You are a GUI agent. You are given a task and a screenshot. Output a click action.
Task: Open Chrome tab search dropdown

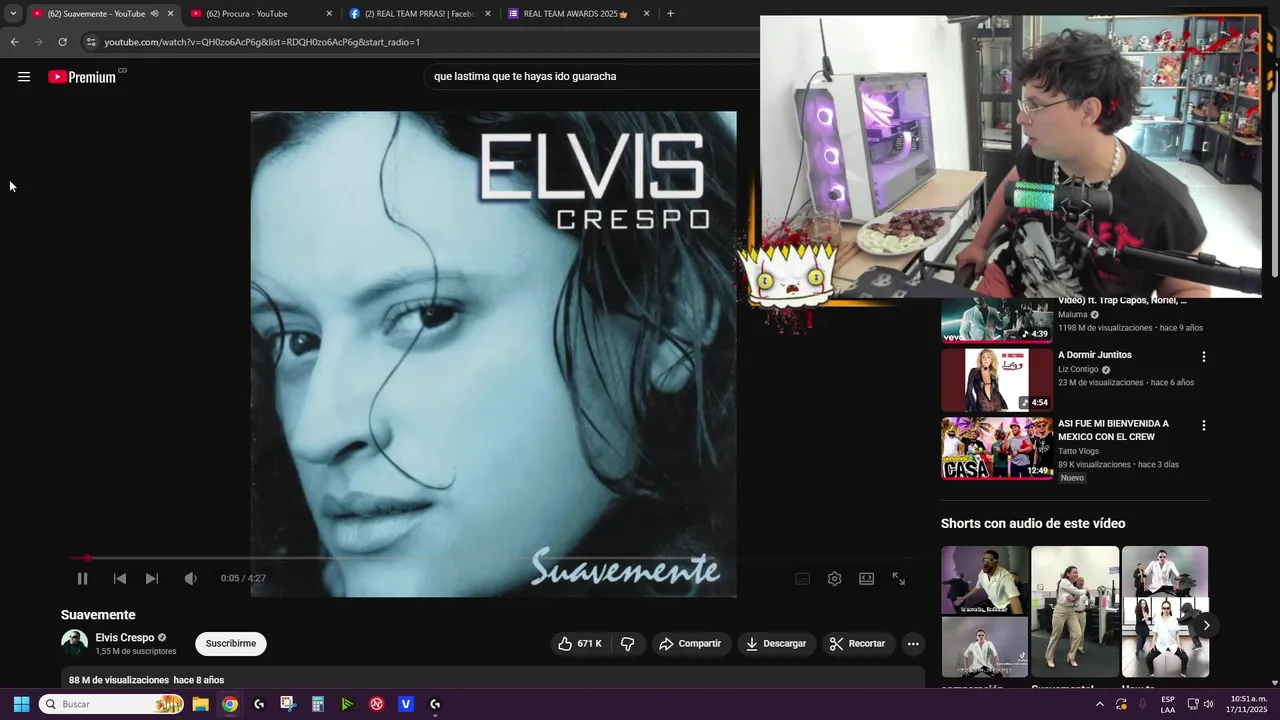click(x=13, y=14)
